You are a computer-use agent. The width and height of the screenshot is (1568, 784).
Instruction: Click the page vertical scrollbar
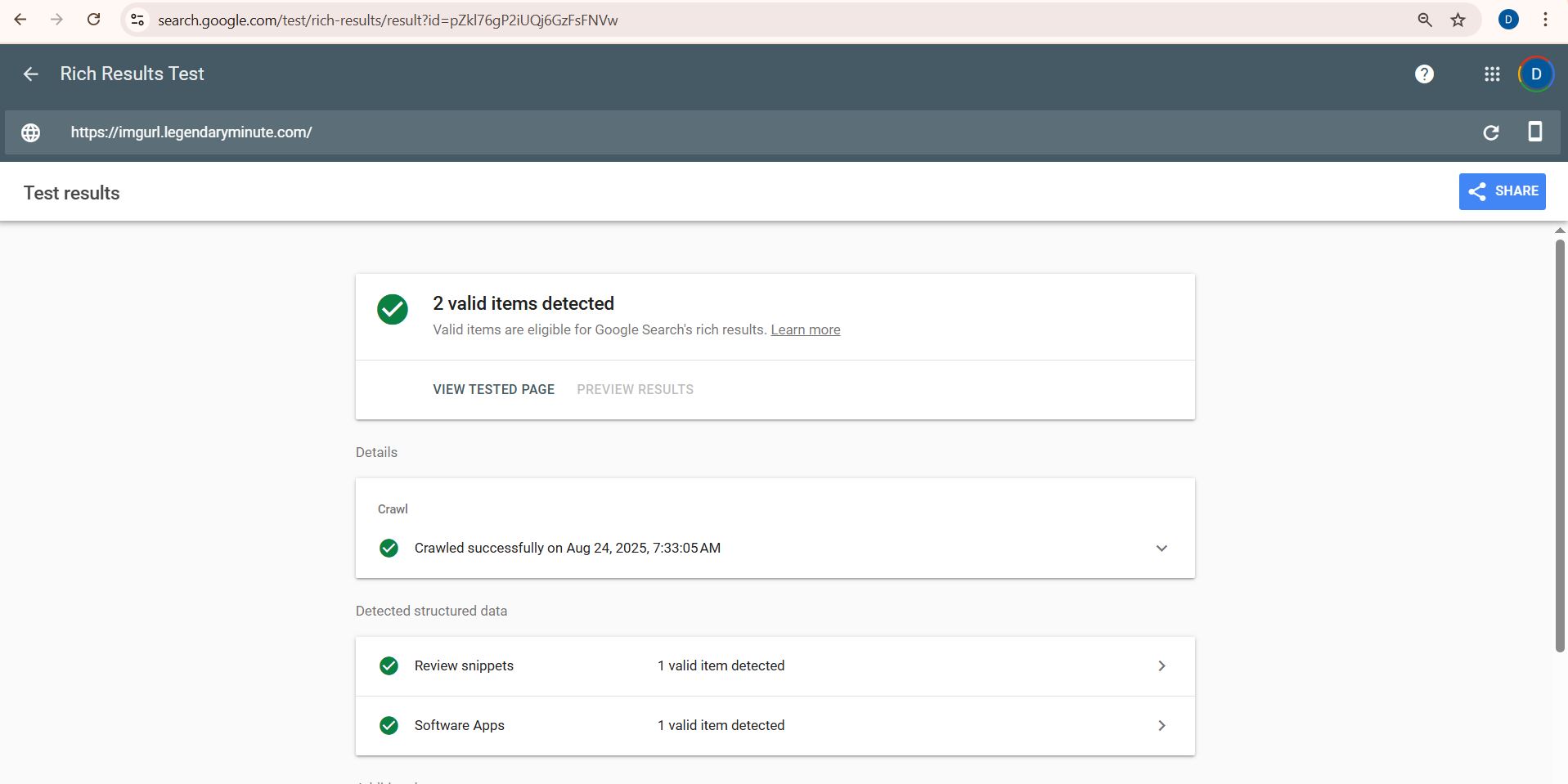click(x=1560, y=446)
